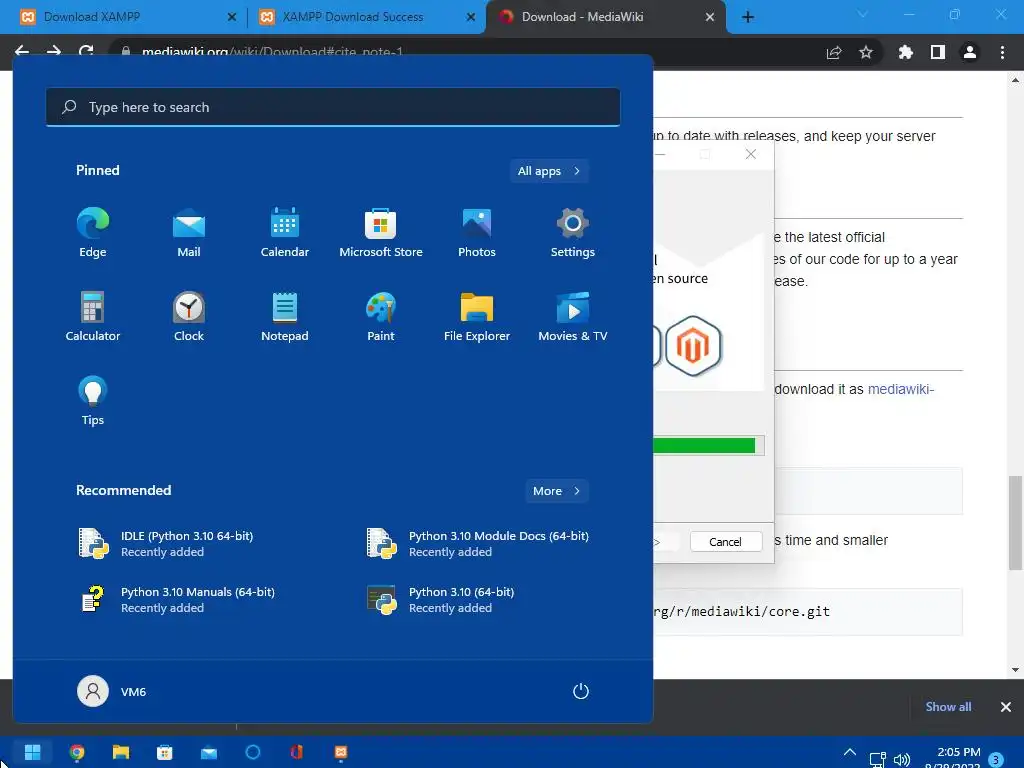Follow the mediawiki- download link
The width and height of the screenshot is (1024, 768).
(901, 389)
